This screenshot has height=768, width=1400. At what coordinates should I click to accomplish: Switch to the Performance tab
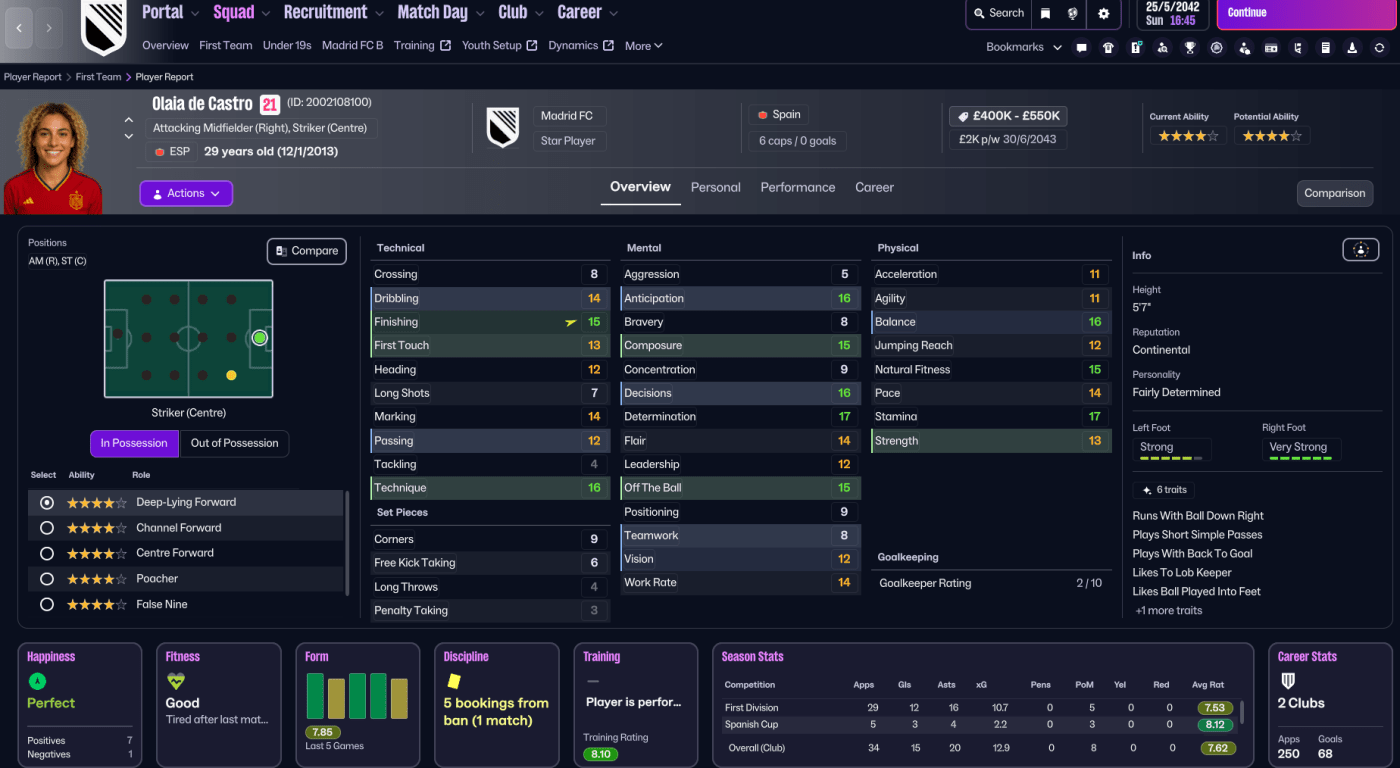(x=797, y=187)
